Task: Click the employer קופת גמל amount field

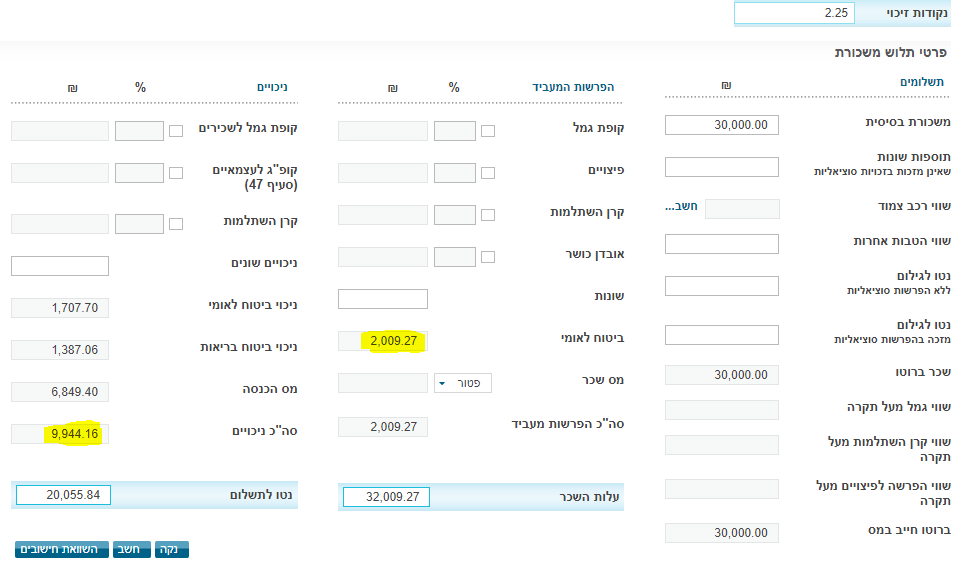Action: click(383, 131)
